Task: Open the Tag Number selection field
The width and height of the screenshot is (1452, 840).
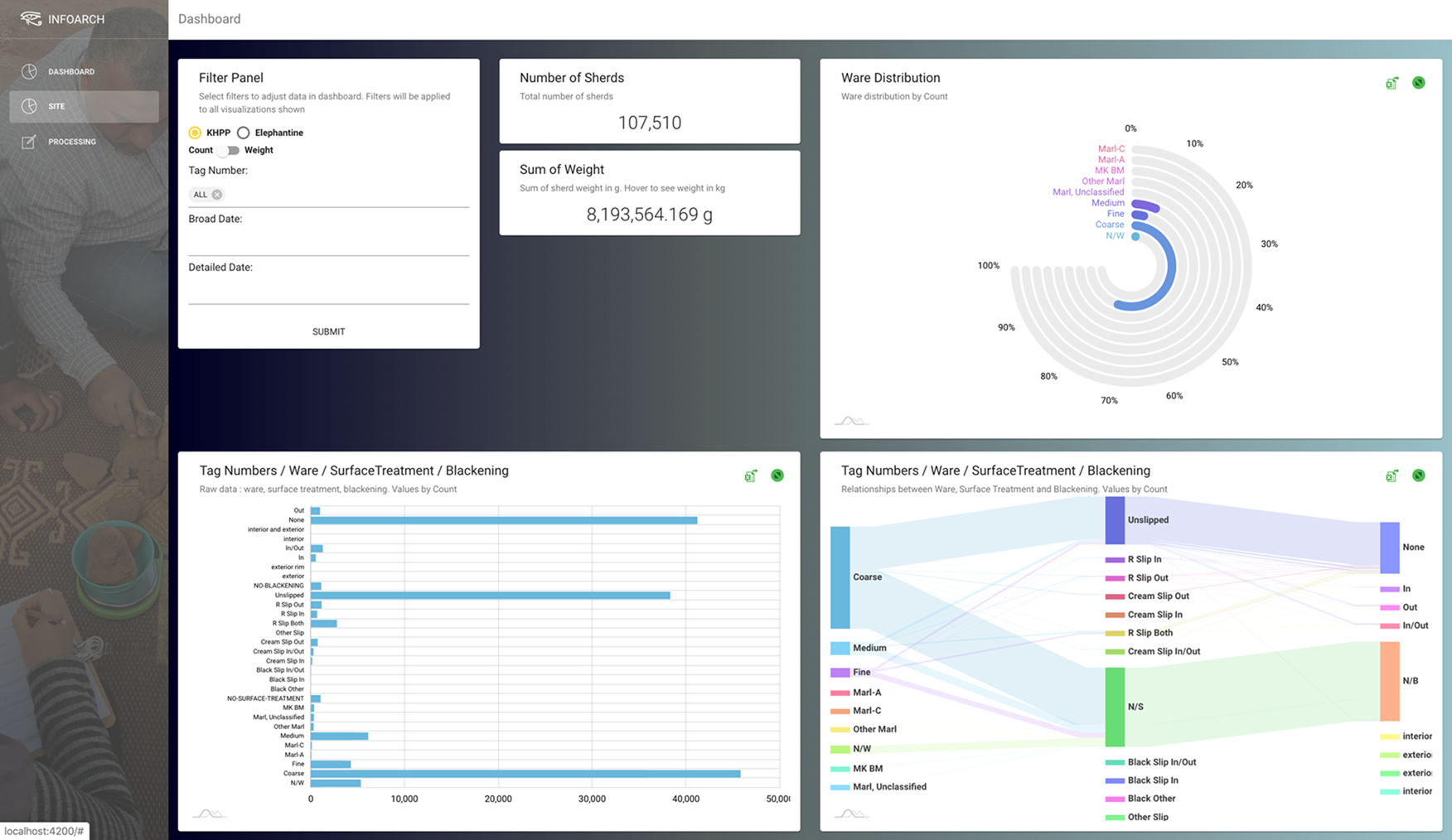Action: [328, 195]
